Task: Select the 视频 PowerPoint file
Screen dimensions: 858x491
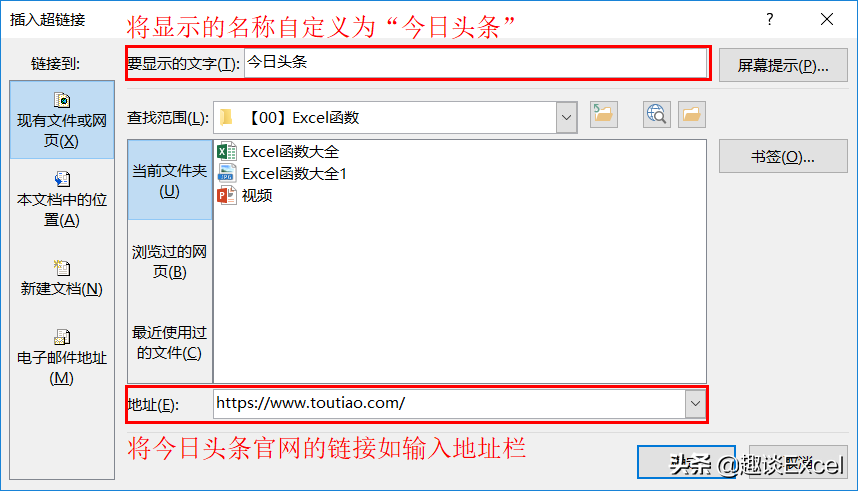Action: (x=245, y=195)
